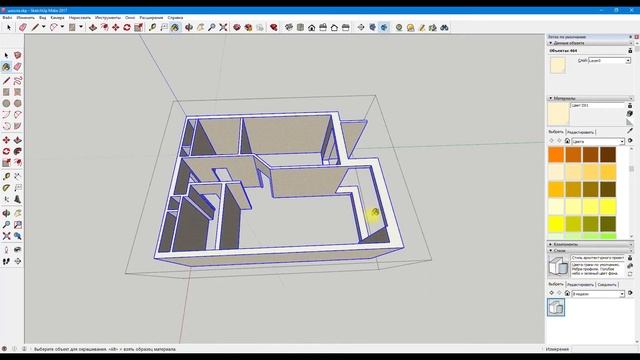Screen dimensions: 640x360
Task: Click the Iso house view icon
Action: [289, 27]
